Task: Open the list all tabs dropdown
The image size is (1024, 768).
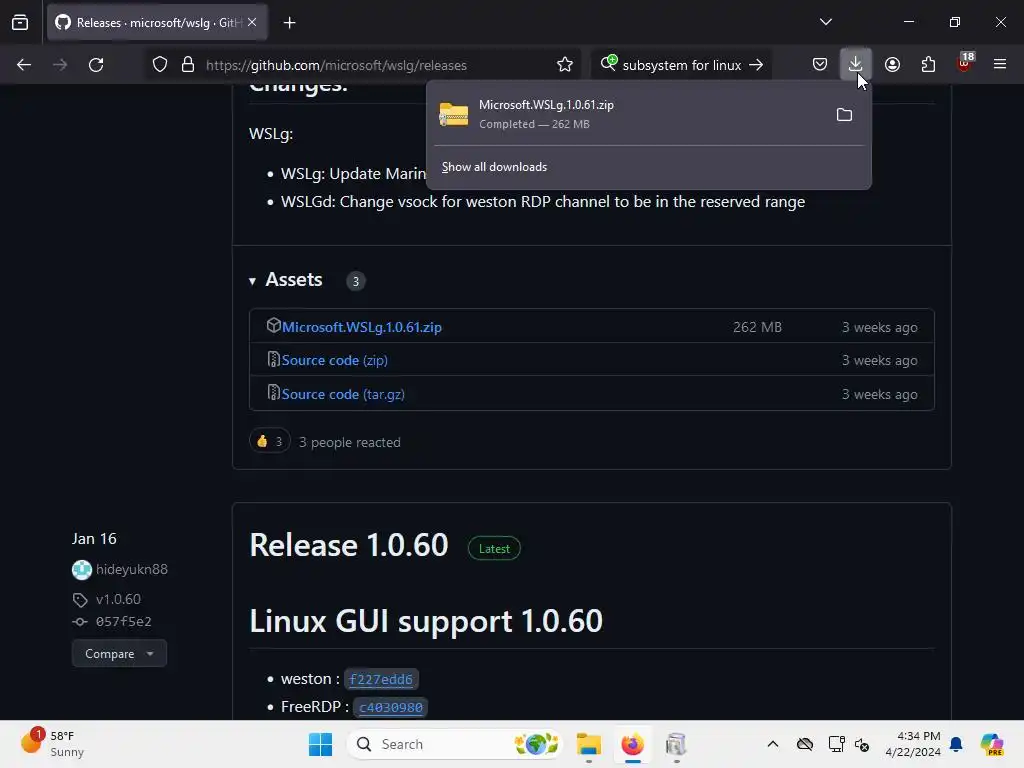Action: coord(825,22)
